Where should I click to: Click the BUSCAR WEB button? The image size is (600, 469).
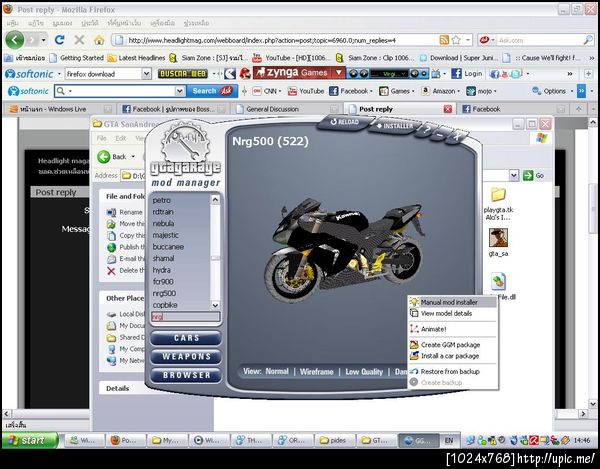pos(183,73)
